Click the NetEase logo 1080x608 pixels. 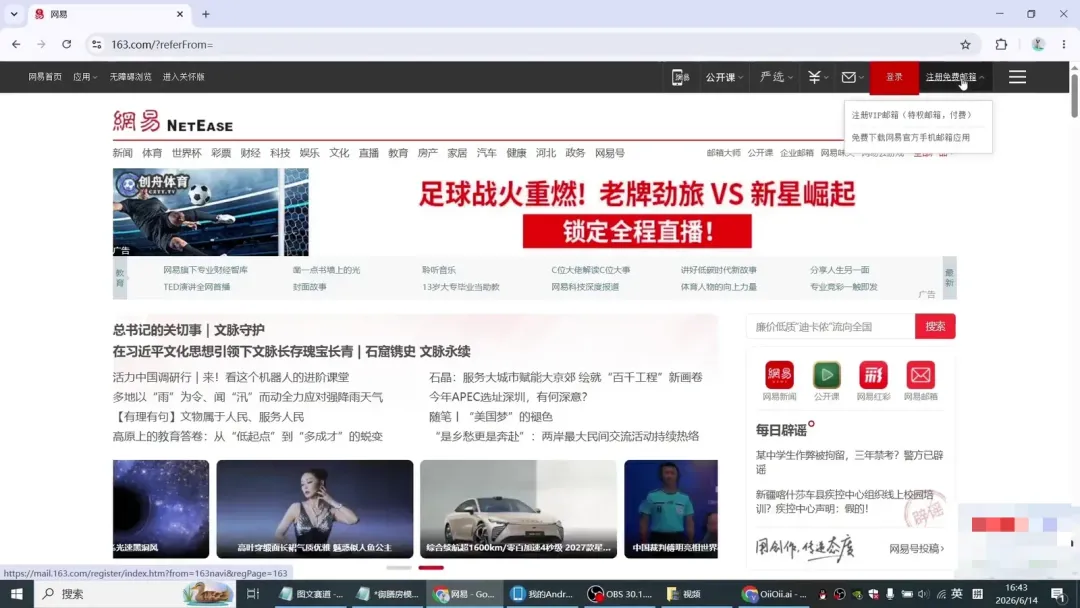point(173,122)
